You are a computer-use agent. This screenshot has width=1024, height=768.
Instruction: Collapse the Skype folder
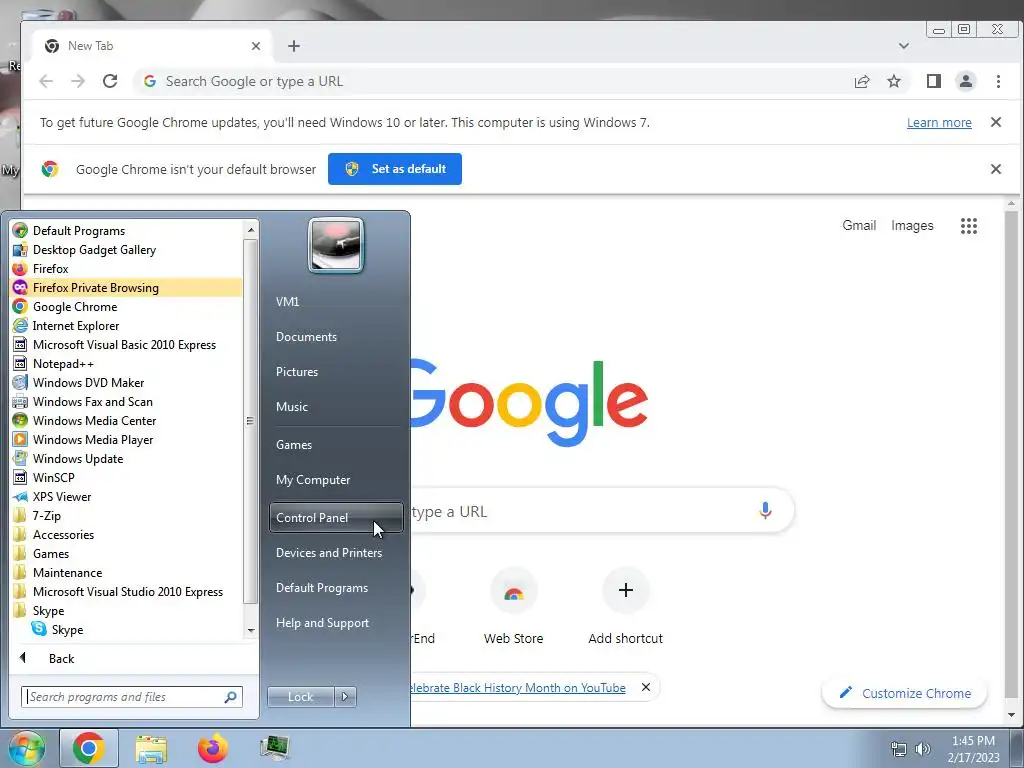(126, 611)
